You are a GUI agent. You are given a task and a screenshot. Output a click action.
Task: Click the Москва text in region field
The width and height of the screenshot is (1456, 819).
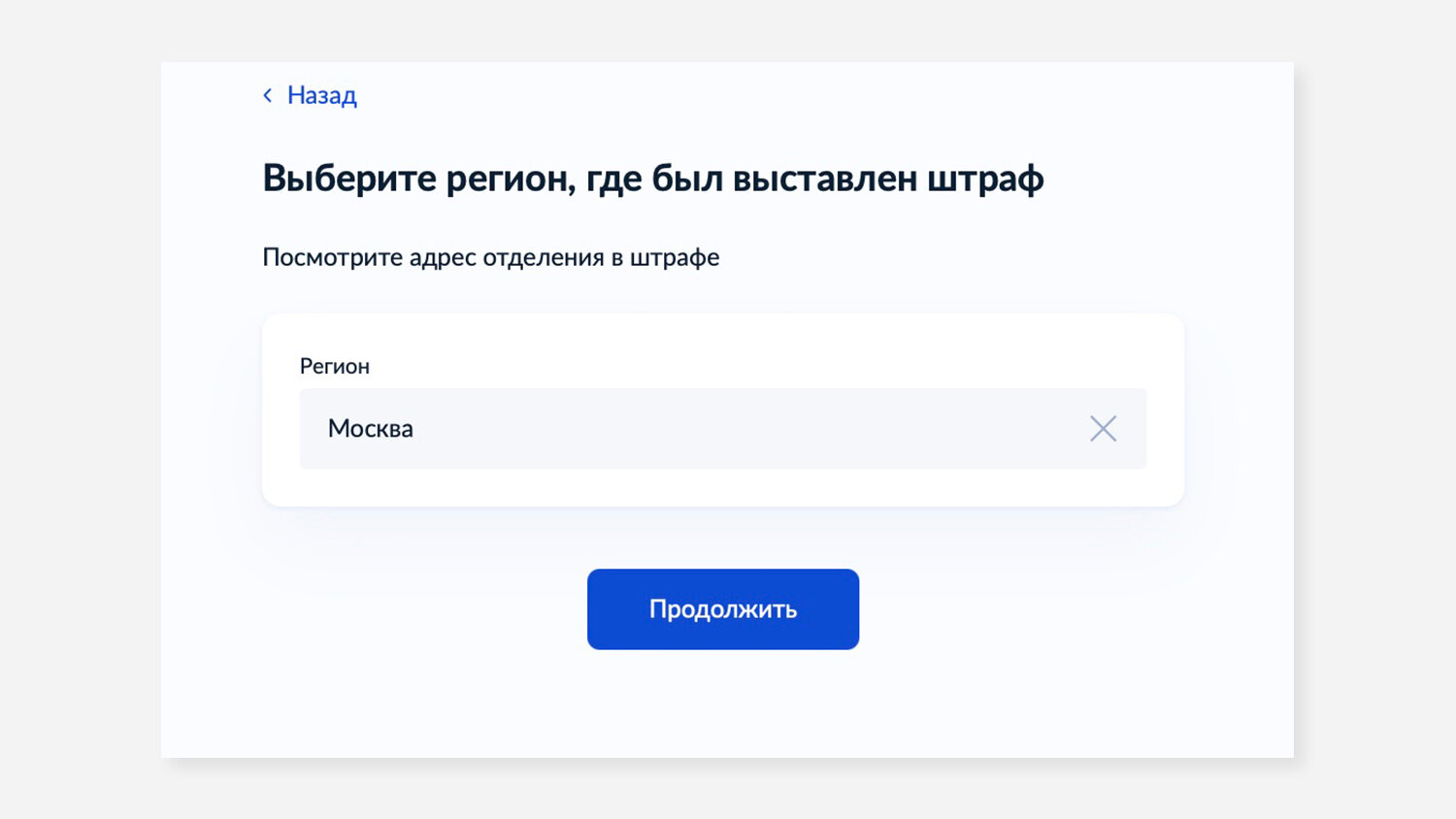(x=371, y=428)
